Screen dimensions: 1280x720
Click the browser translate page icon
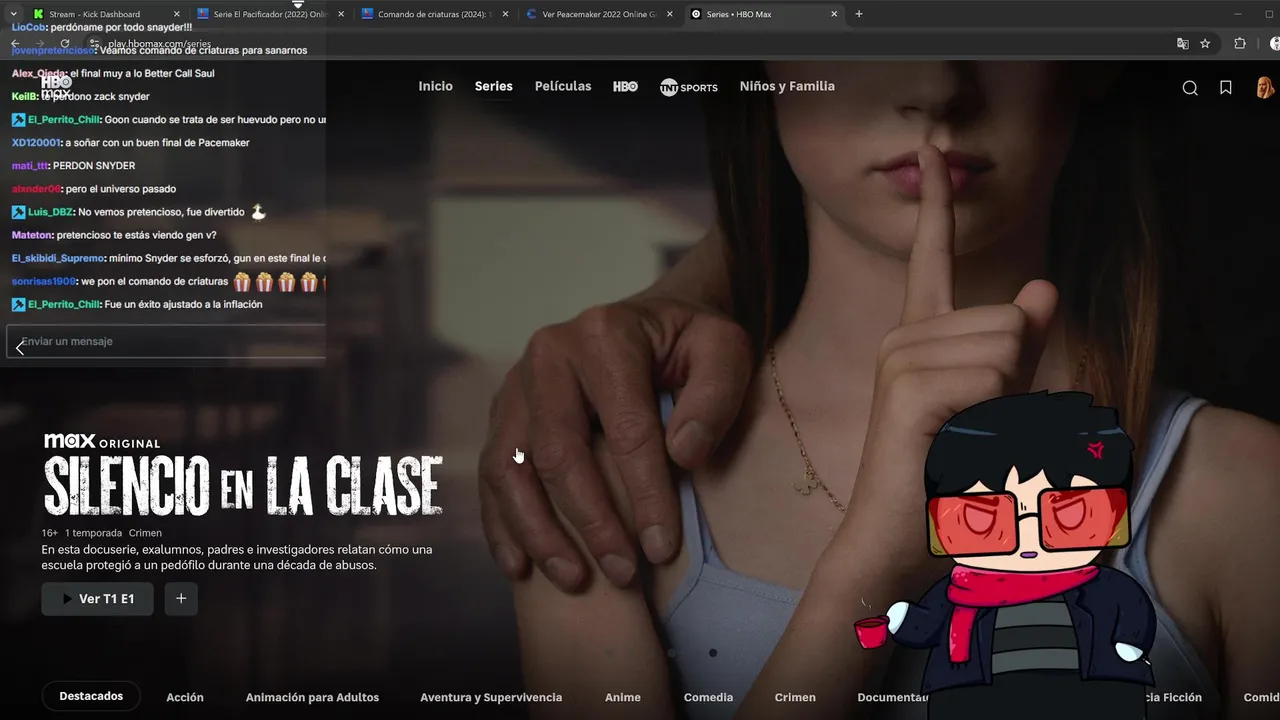point(1182,44)
